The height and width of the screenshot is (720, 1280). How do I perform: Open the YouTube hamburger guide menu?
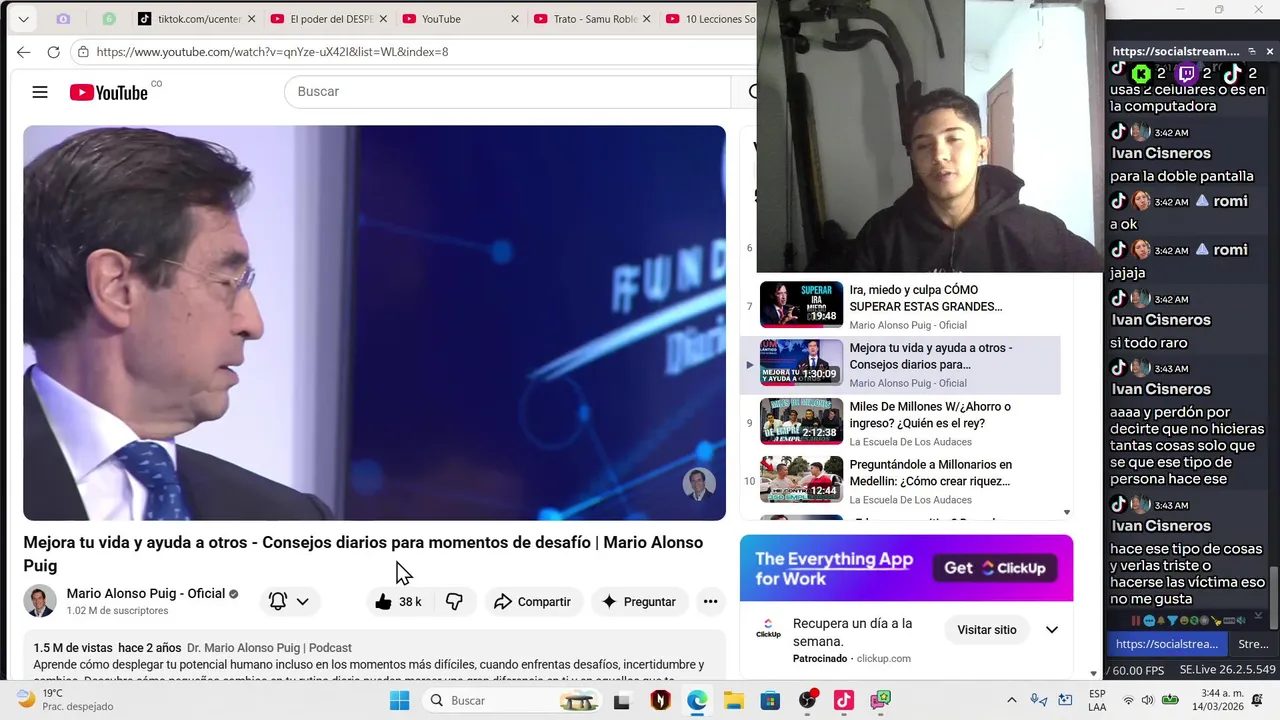point(40,92)
